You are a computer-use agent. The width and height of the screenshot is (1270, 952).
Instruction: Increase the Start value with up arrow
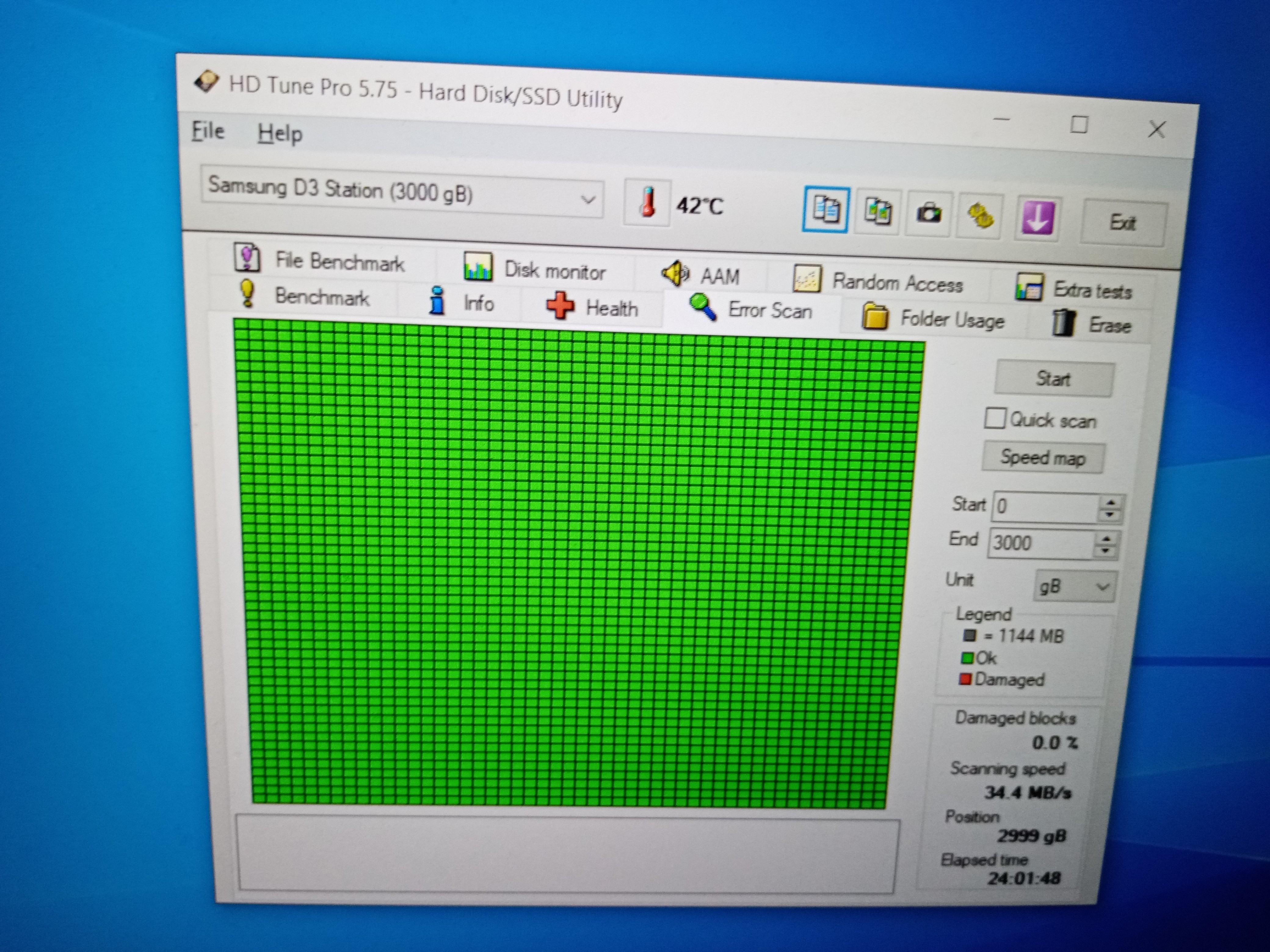coord(1111,502)
